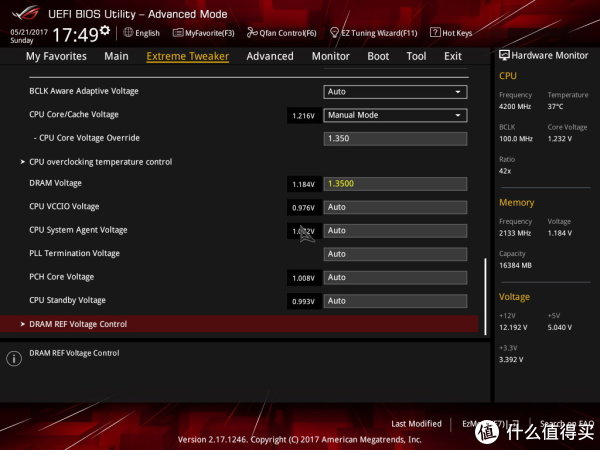Click the Hardware Monitor screen icon
The image size is (600, 450).
click(x=504, y=55)
